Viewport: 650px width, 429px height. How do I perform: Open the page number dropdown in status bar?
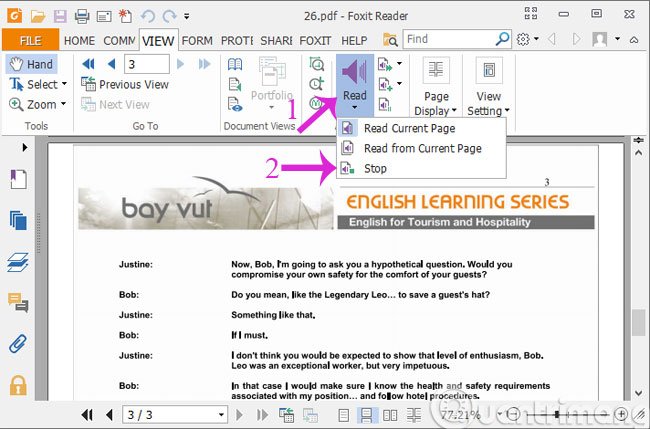pyautogui.click(x=221, y=414)
